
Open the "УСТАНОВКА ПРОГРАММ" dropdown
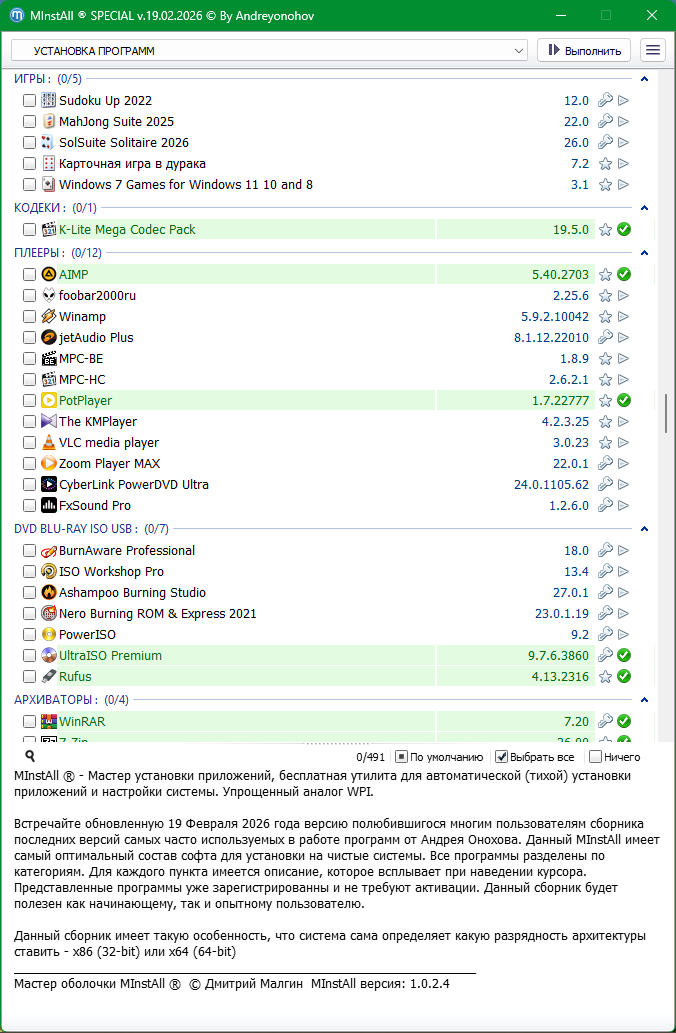269,50
